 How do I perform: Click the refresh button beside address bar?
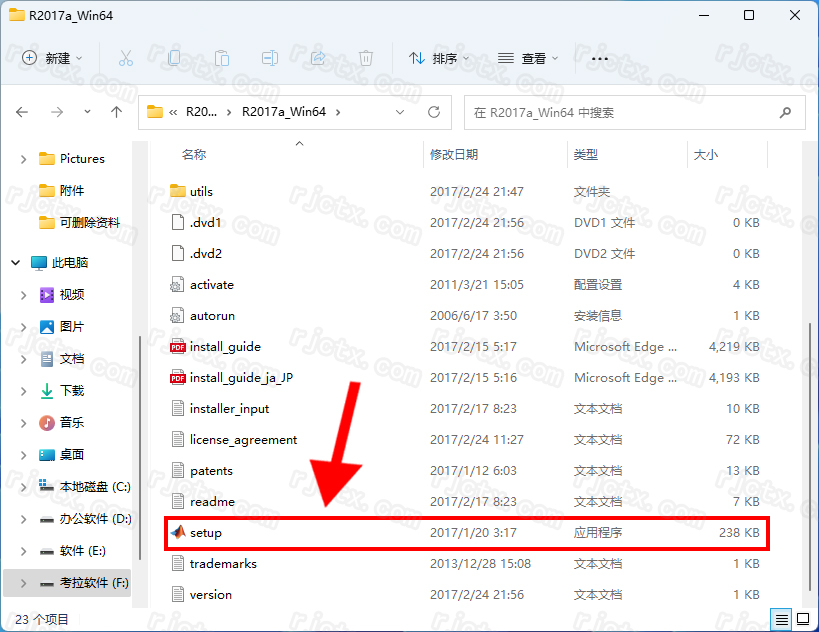tap(434, 112)
